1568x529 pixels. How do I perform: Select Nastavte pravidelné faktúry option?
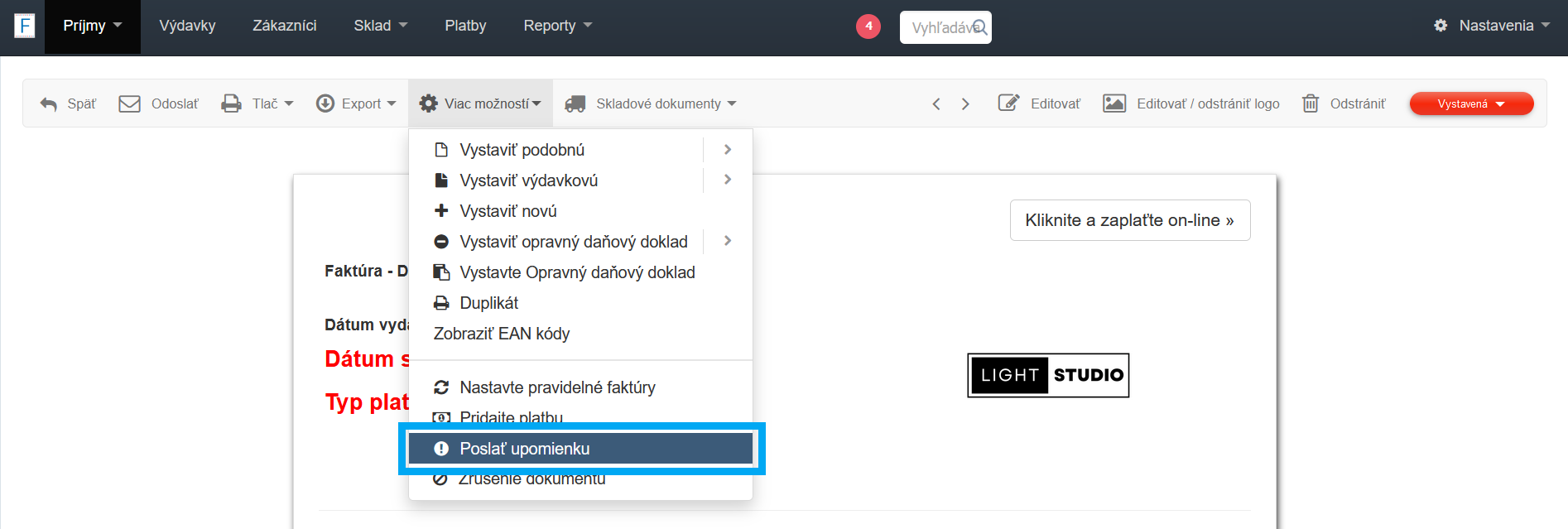pyautogui.click(x=557, y=387)
